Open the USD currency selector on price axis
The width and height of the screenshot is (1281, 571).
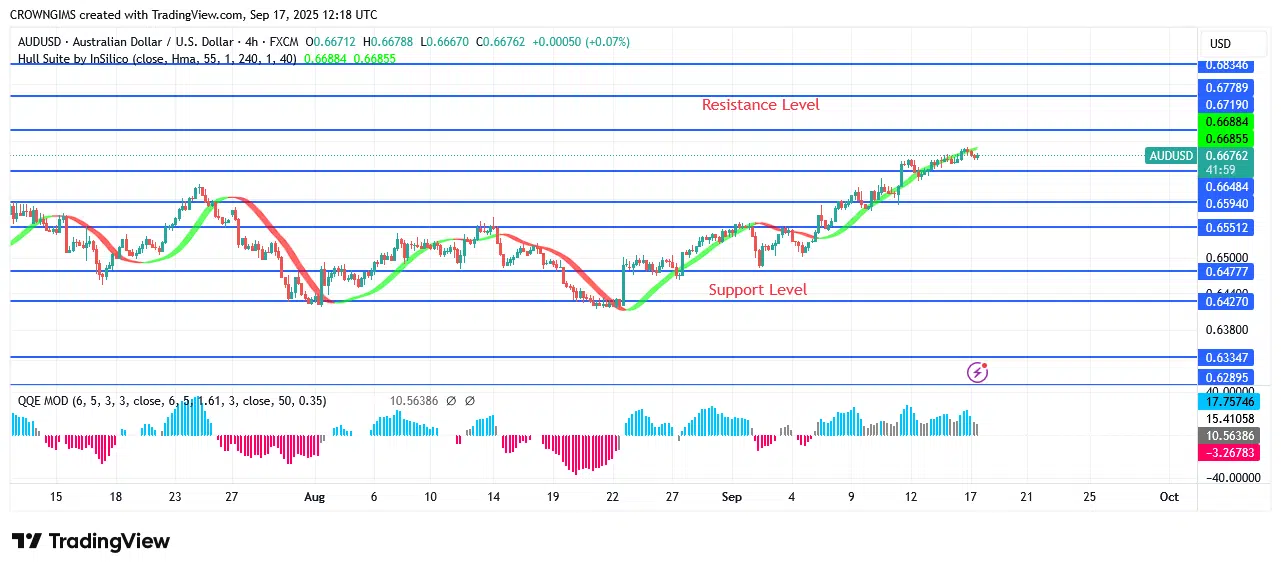[1220, 44]
